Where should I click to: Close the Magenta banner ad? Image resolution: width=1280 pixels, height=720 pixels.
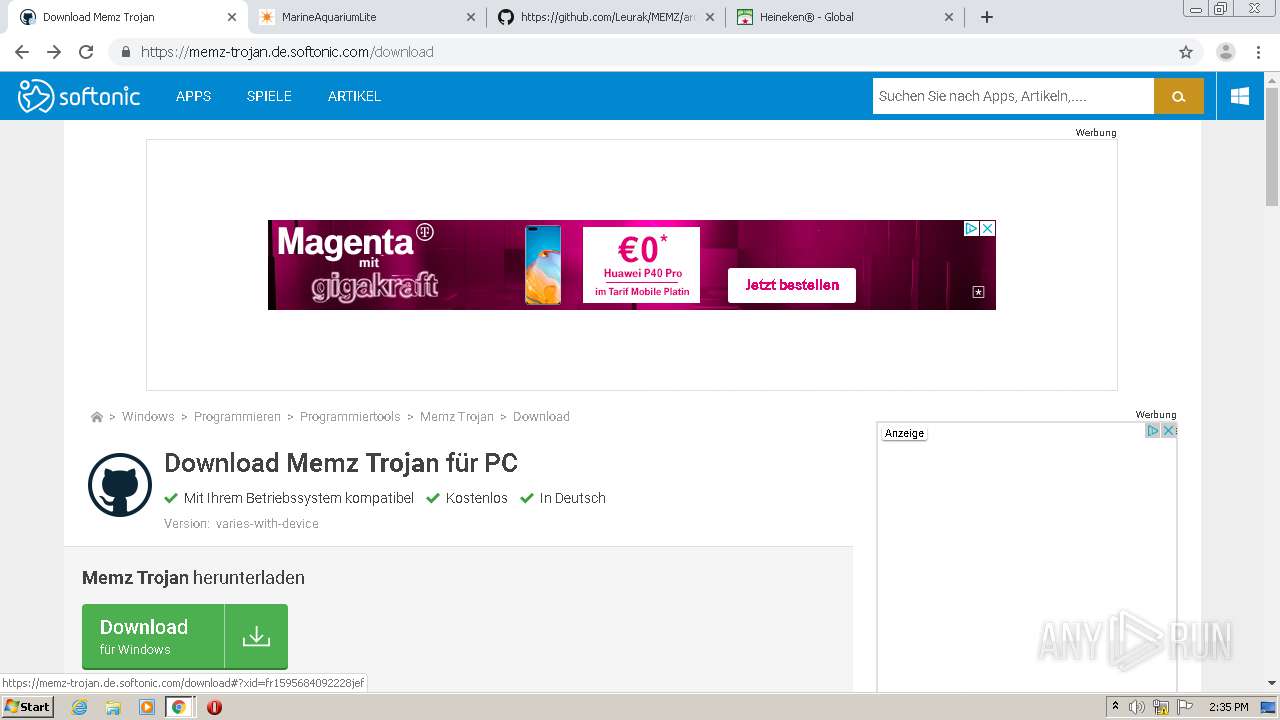[987, 228]
